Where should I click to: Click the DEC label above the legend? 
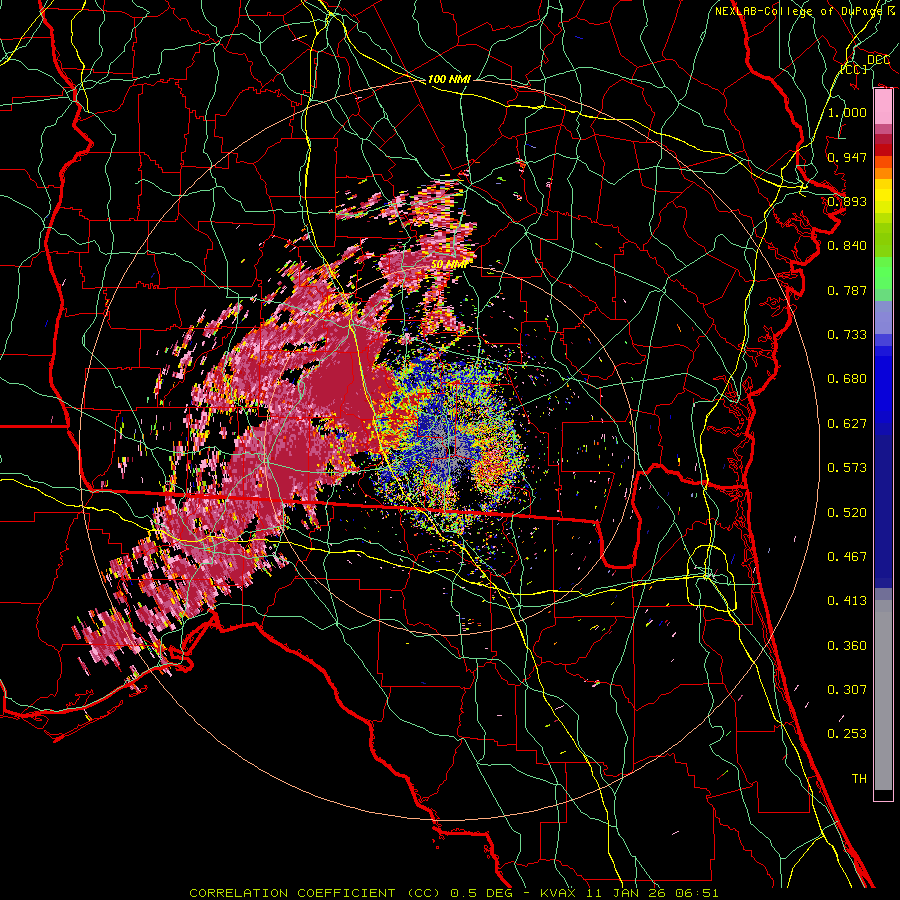point(878,60)
